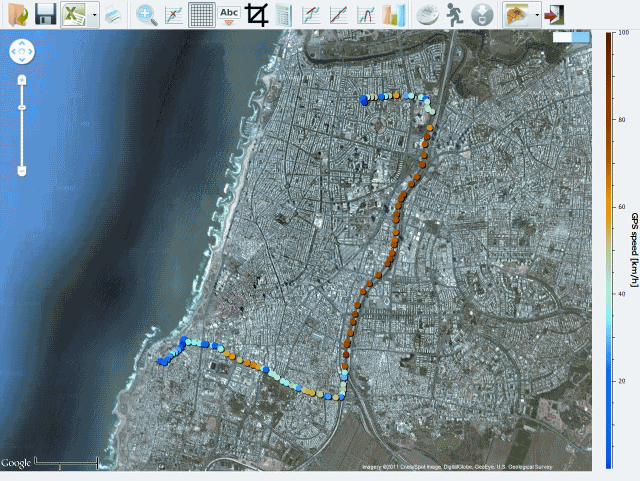This screenshot has width=640, height=481.
Task: Click the running person activity icon
Action: [x=455, y=15]
